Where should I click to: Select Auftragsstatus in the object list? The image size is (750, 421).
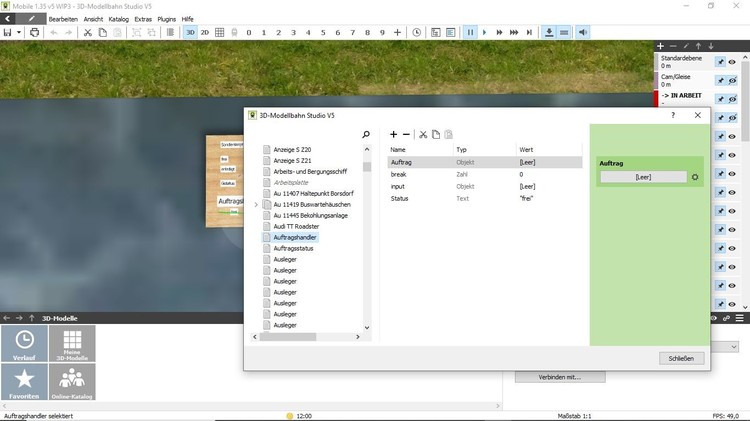[x=292, y=248]
